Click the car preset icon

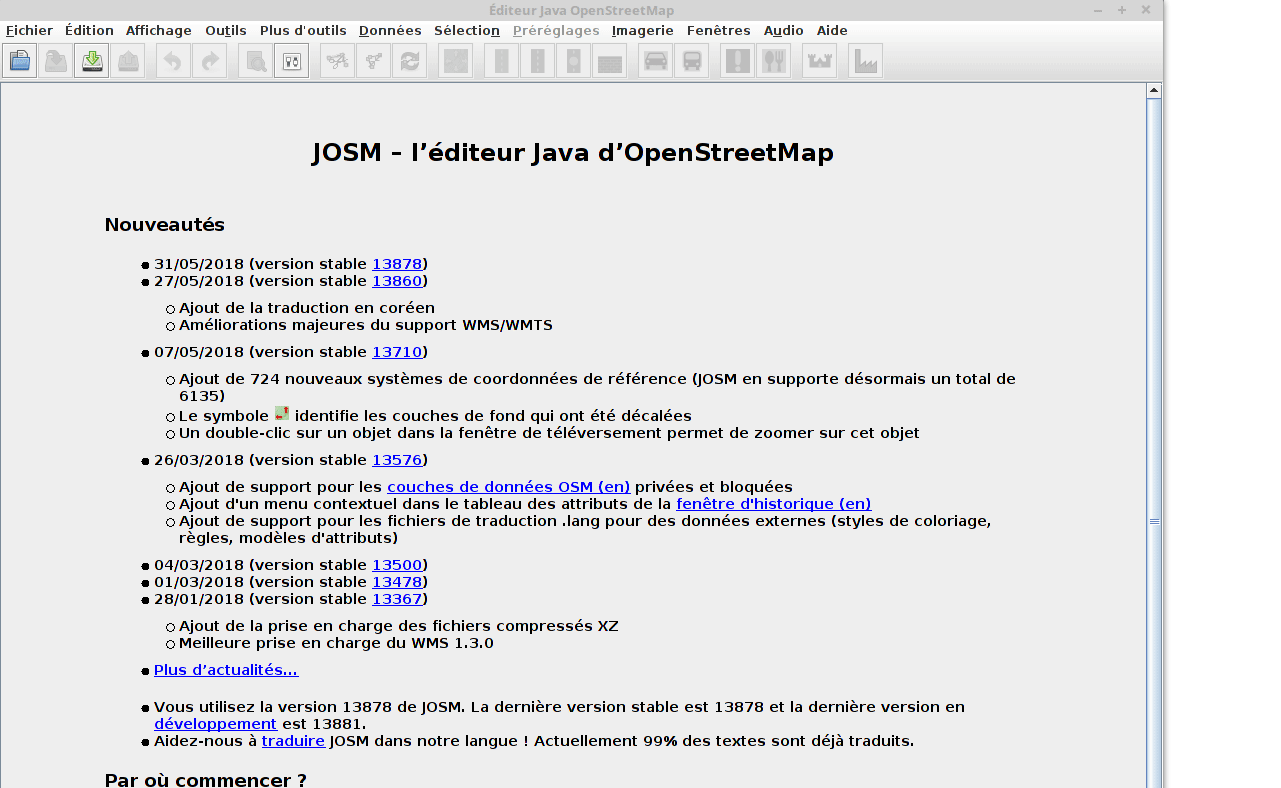(x=655, y=61)
